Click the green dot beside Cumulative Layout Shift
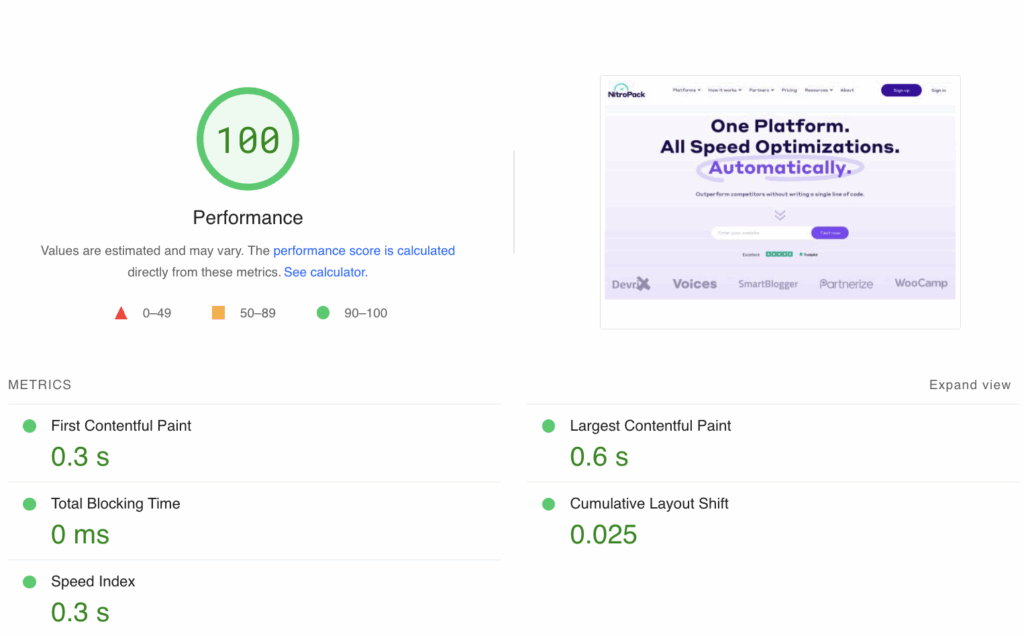1024x636 pixels. [x=548, y=503]
